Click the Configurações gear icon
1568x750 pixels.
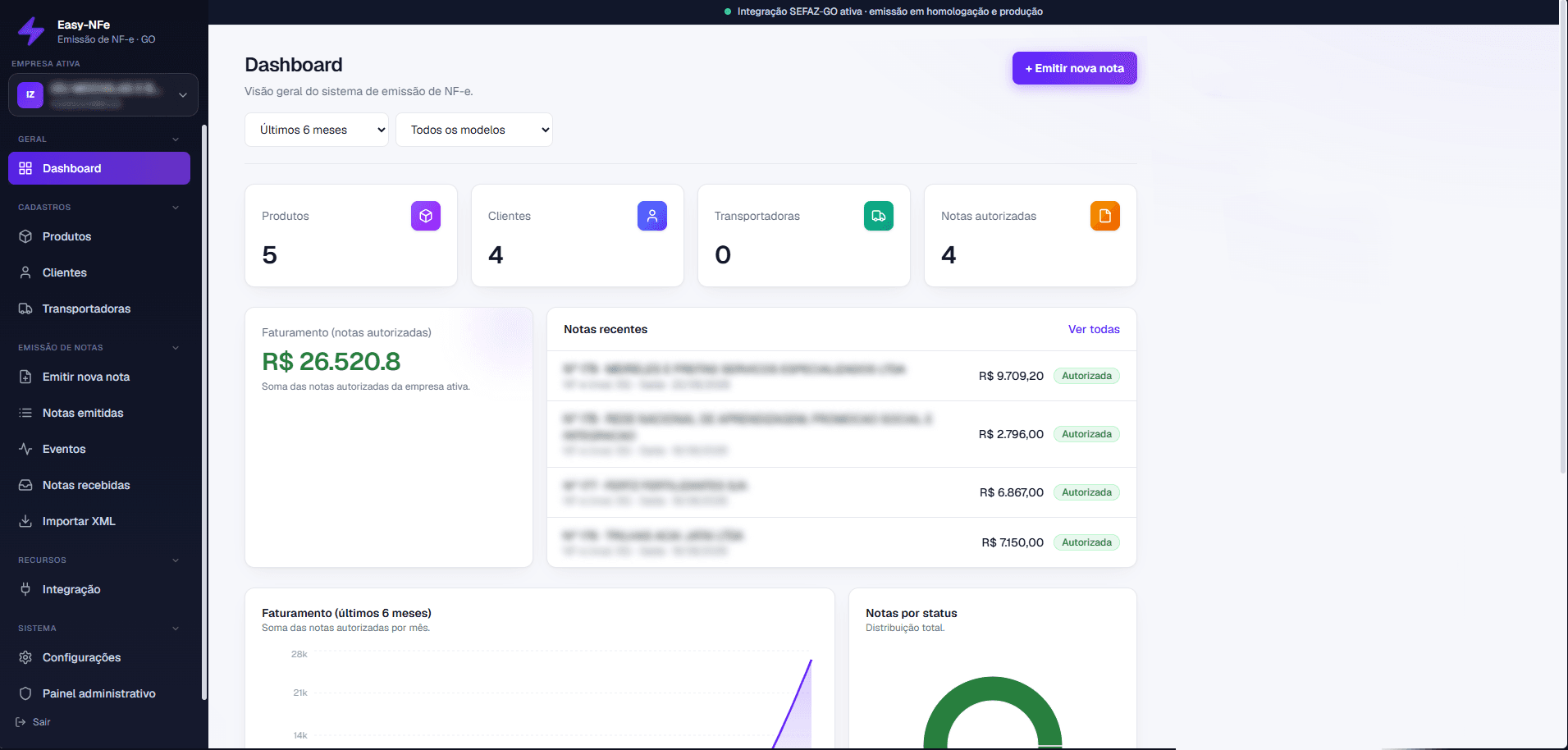(25, 657)
